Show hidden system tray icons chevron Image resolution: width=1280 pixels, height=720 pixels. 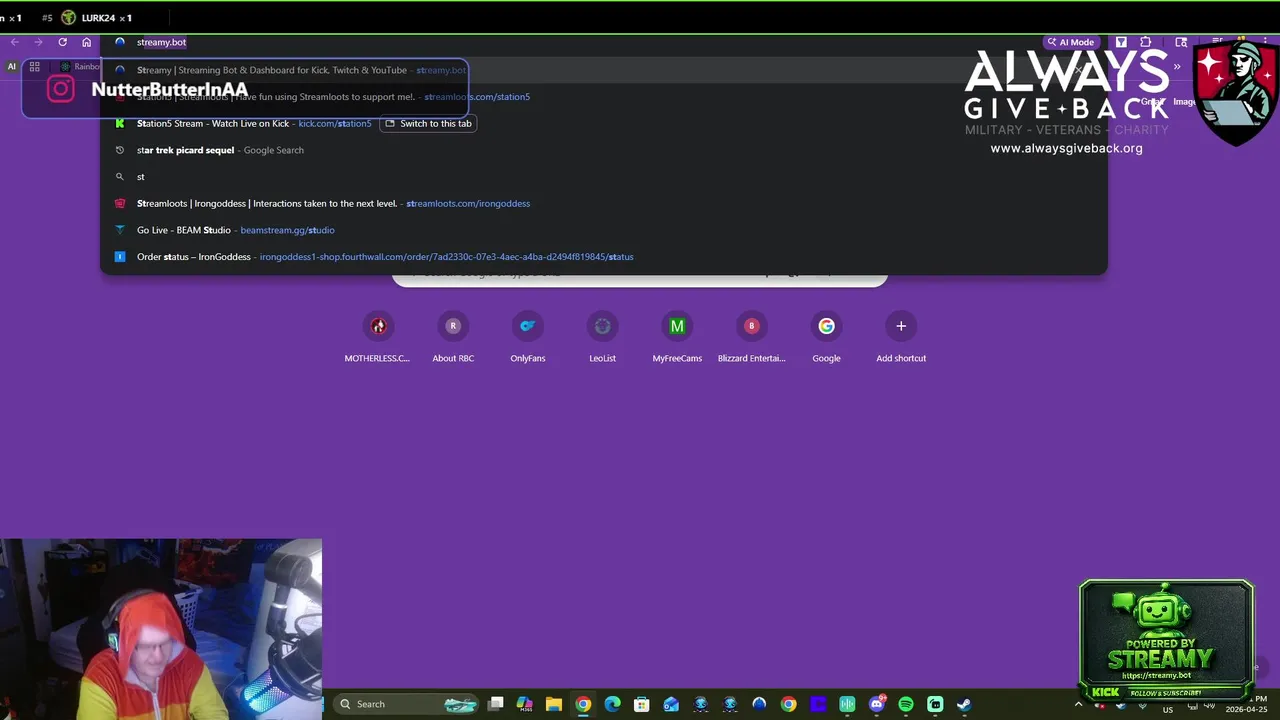click(1078, 704)
